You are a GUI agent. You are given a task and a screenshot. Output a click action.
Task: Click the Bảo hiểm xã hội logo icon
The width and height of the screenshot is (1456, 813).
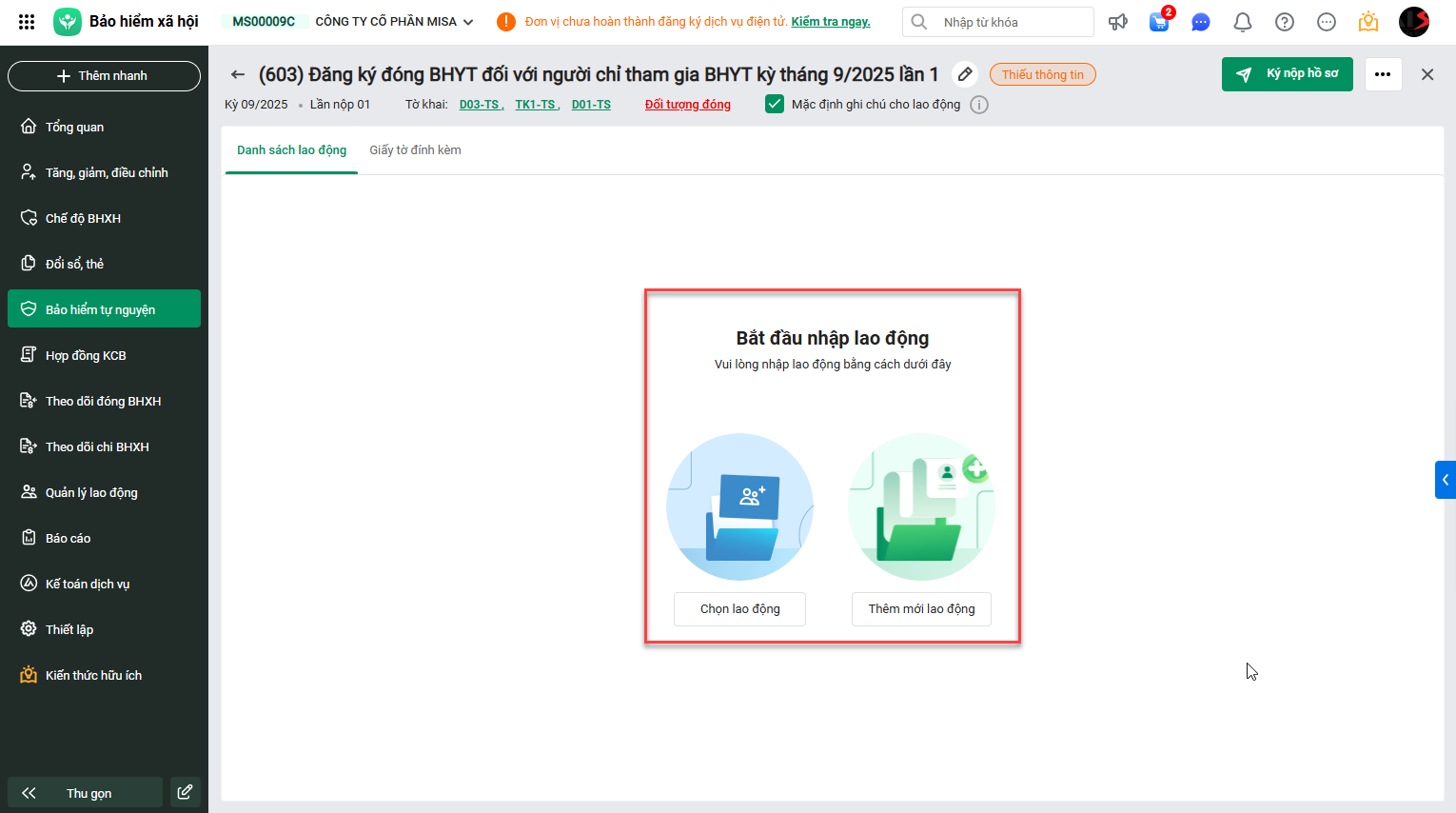pos(68,22)
